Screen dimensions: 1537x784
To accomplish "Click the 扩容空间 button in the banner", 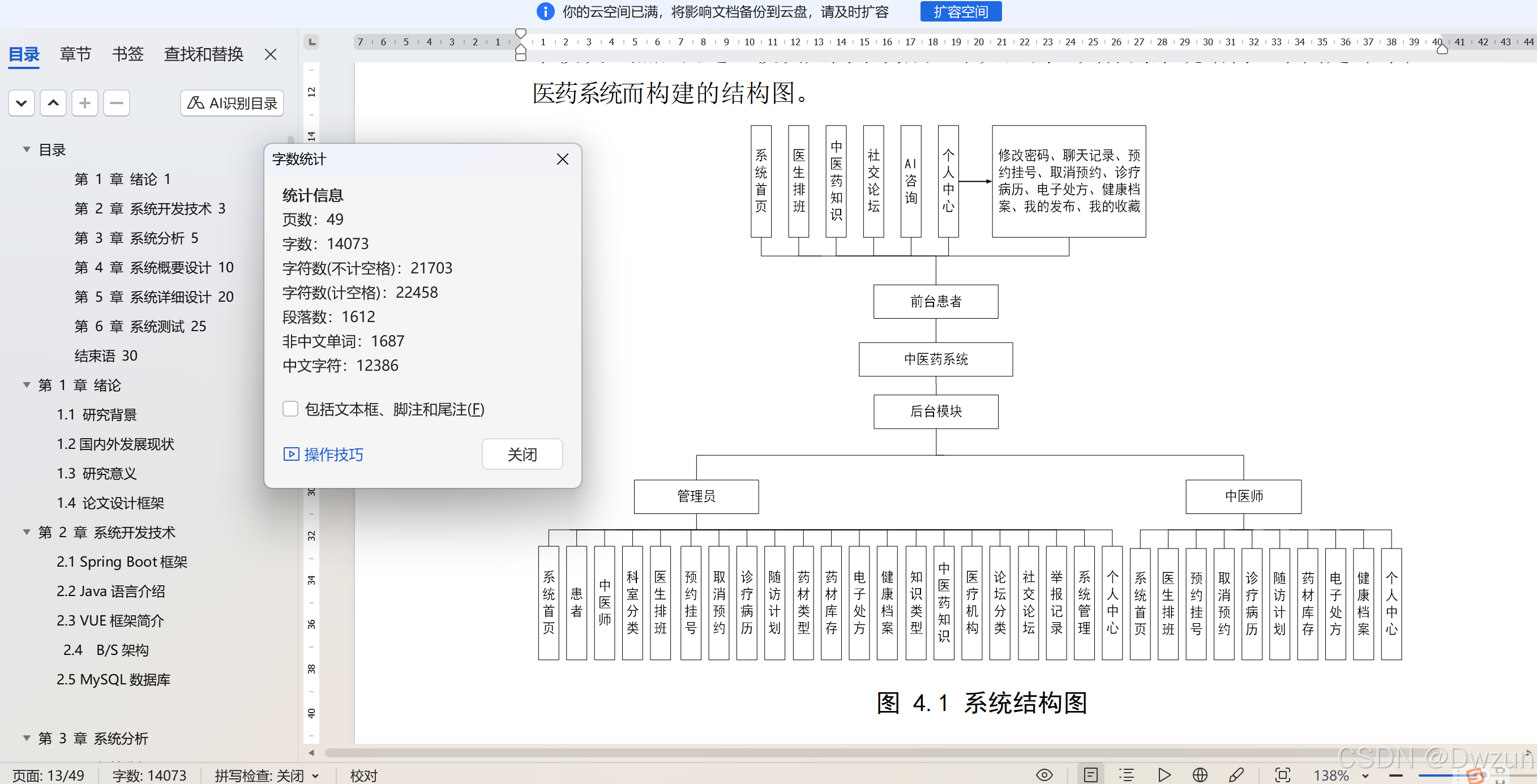I will tap(961, 11).
